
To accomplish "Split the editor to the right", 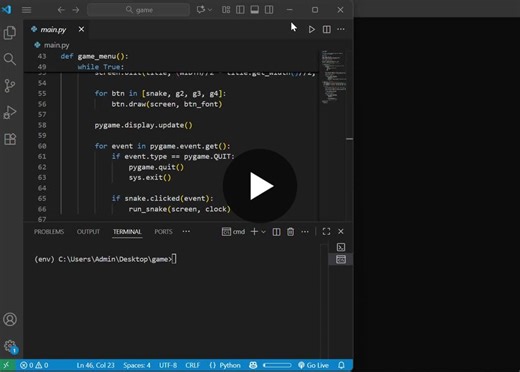I will [x=327, y=29].
